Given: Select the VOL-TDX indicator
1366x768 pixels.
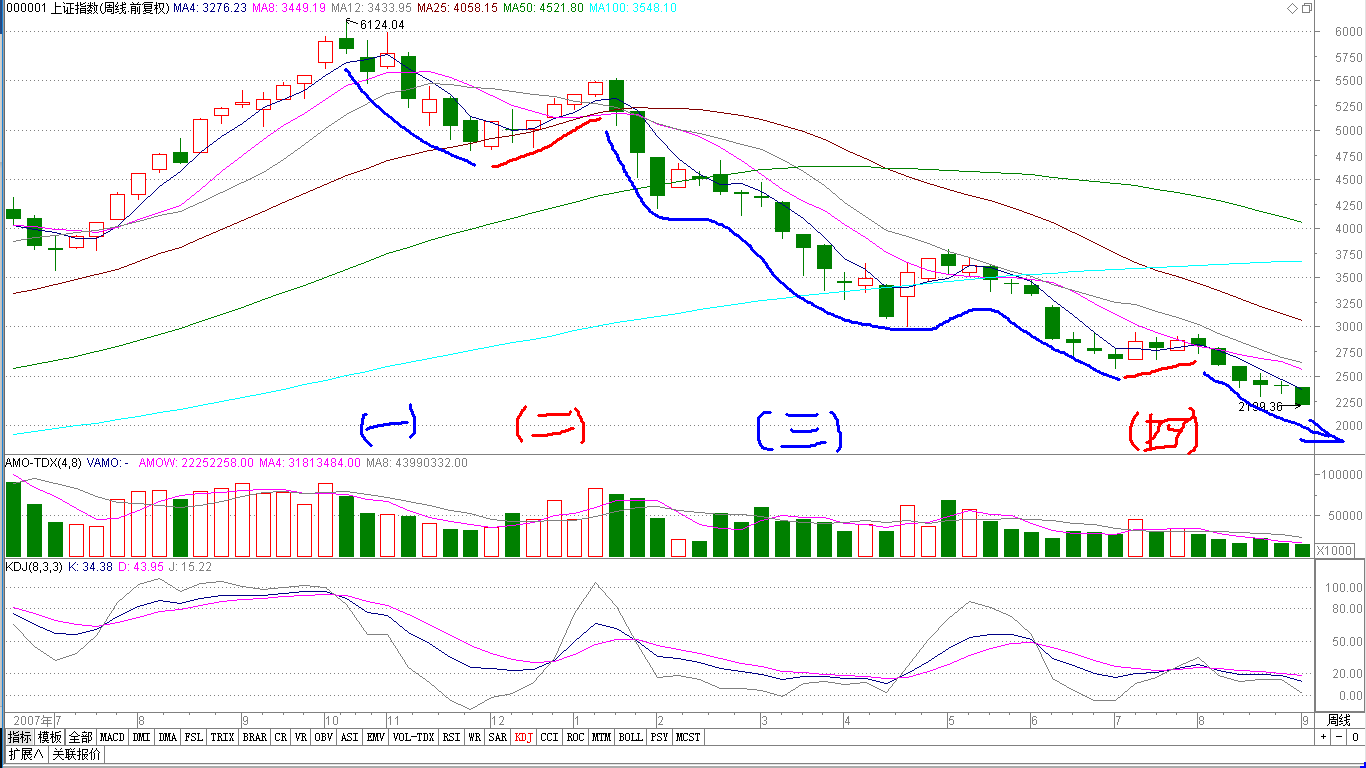Looking at the screenshot, I should pyautogui.click(x=413, y=737).
